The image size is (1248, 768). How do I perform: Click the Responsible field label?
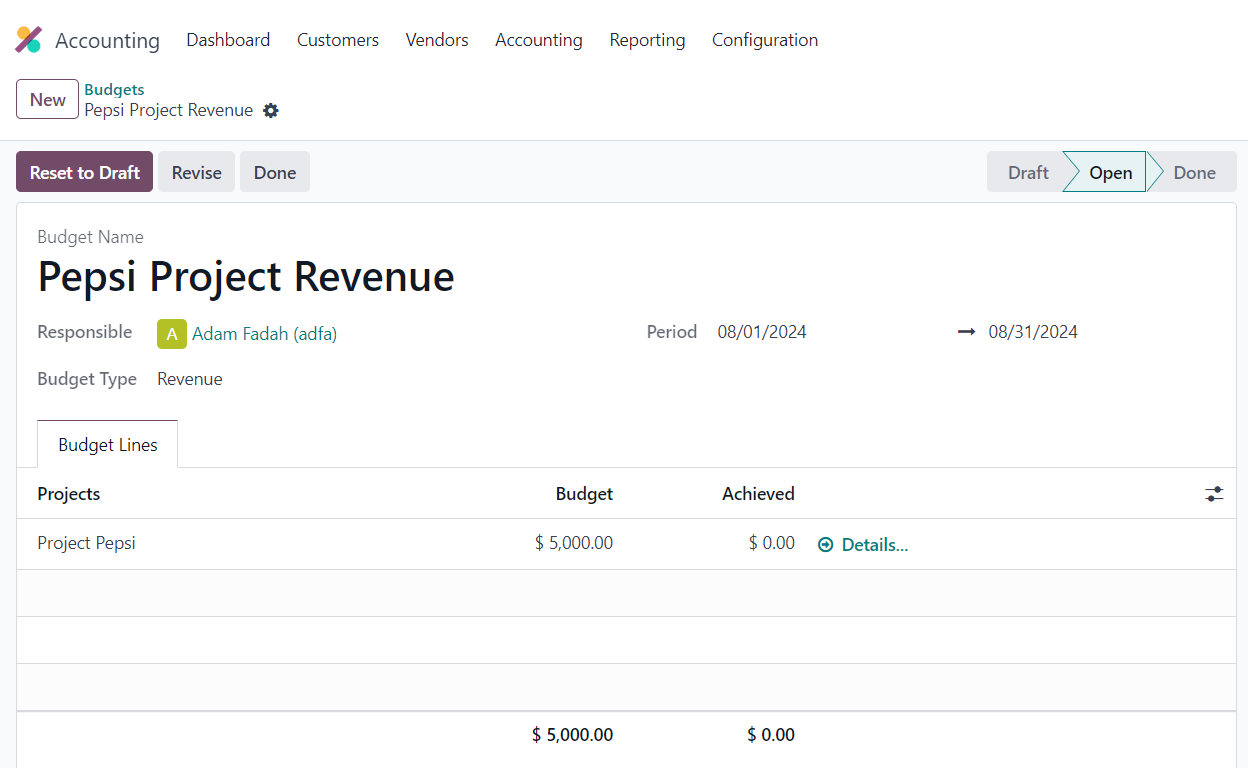(85, 332)
